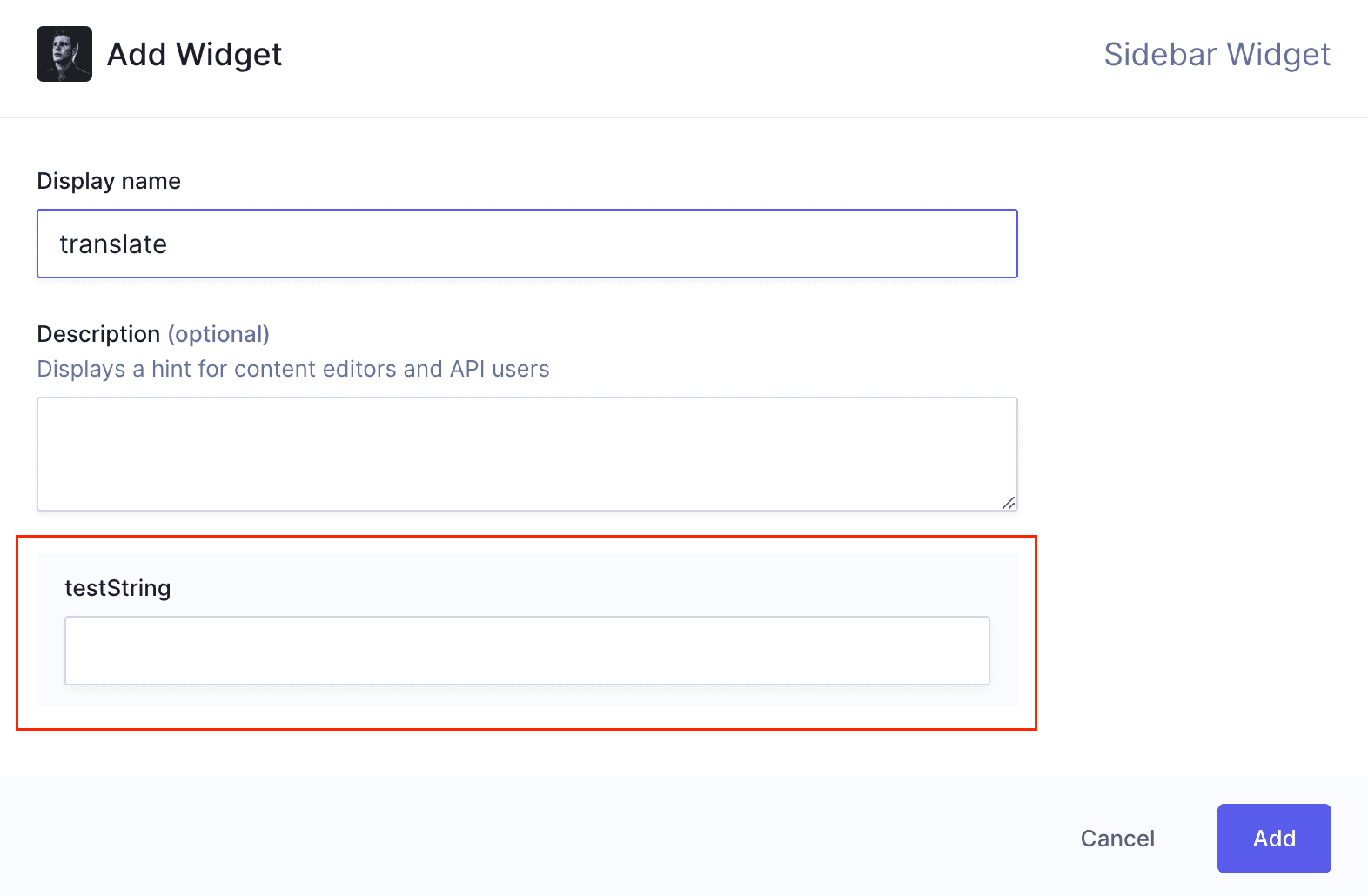Click the empty testString text box
This screenshot has width=1368, height=896.
[526, 650]
